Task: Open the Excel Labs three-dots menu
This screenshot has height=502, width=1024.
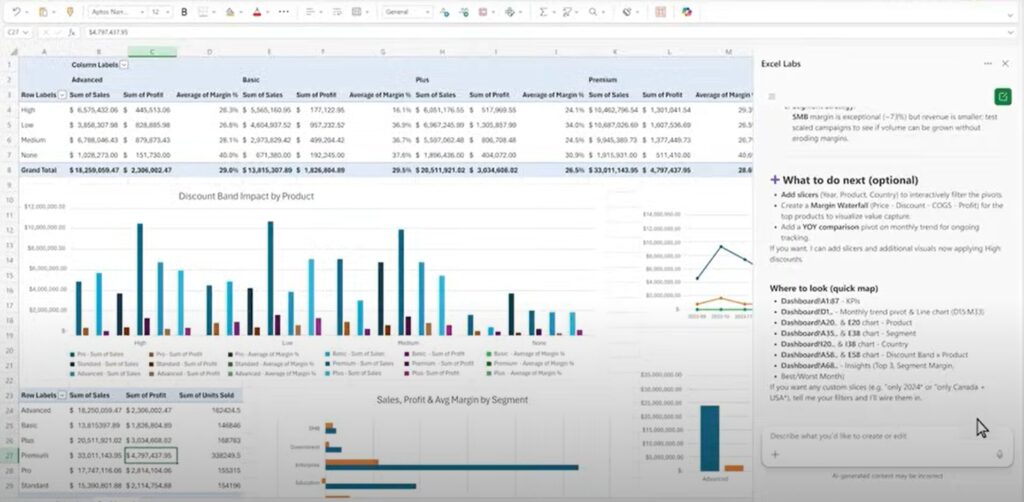Action: (x=988, y=63)
